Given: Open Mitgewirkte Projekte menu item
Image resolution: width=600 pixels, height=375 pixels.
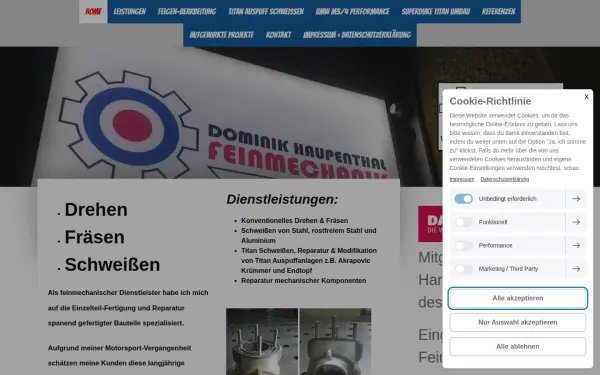Looking at the screenshot, I should tap(222, 35).
